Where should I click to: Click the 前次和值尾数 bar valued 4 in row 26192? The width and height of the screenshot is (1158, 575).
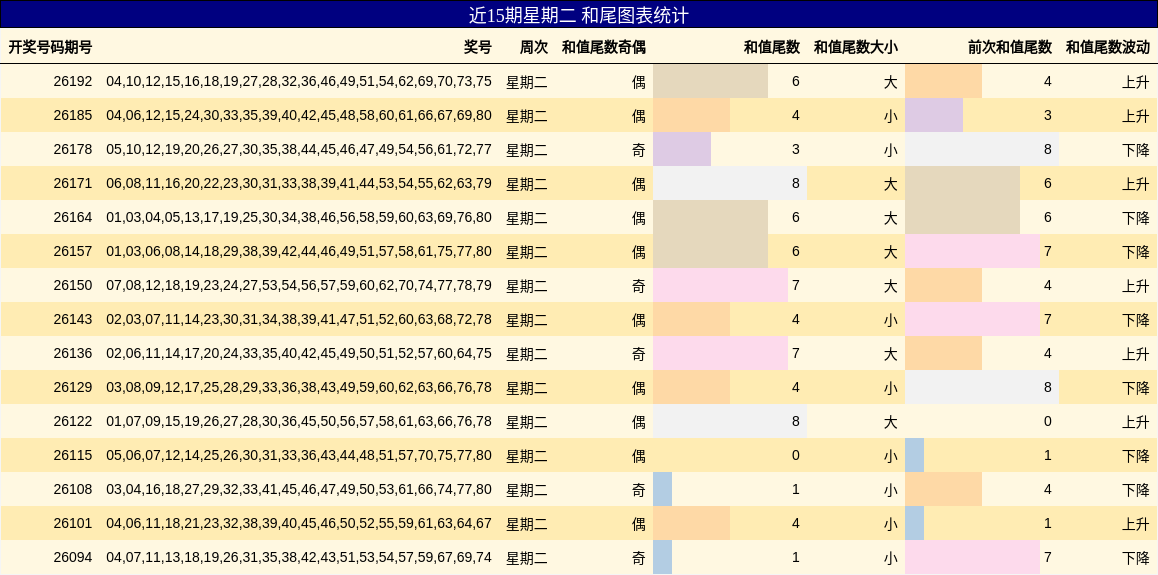944,81
